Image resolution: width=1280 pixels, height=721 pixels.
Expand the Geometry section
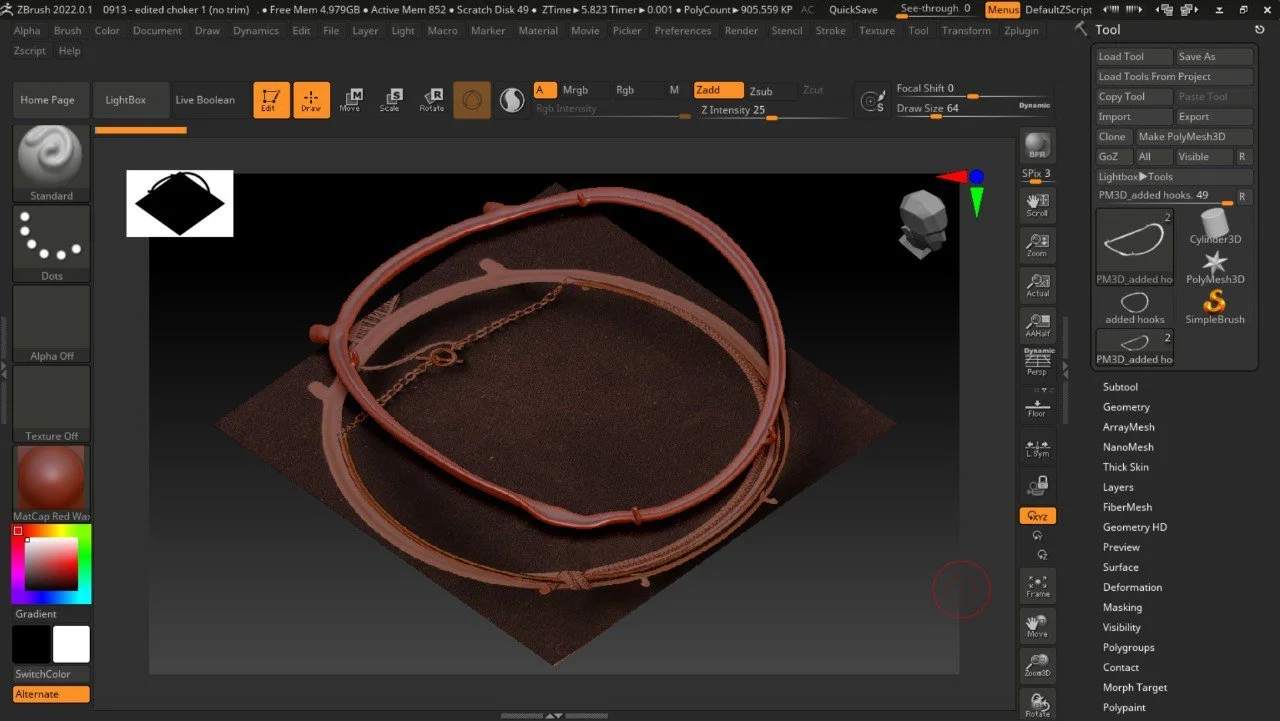(x=1126, y=407)
